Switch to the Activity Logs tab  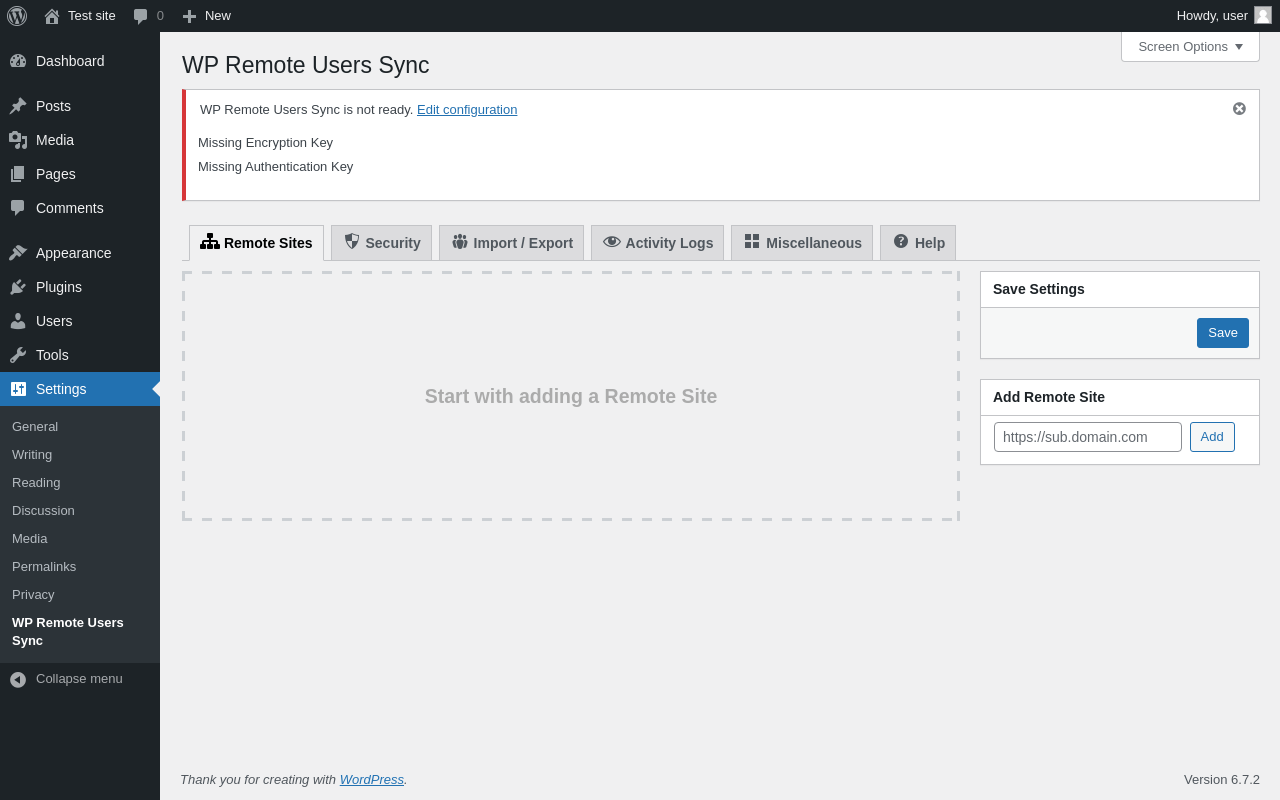point(658,243)
